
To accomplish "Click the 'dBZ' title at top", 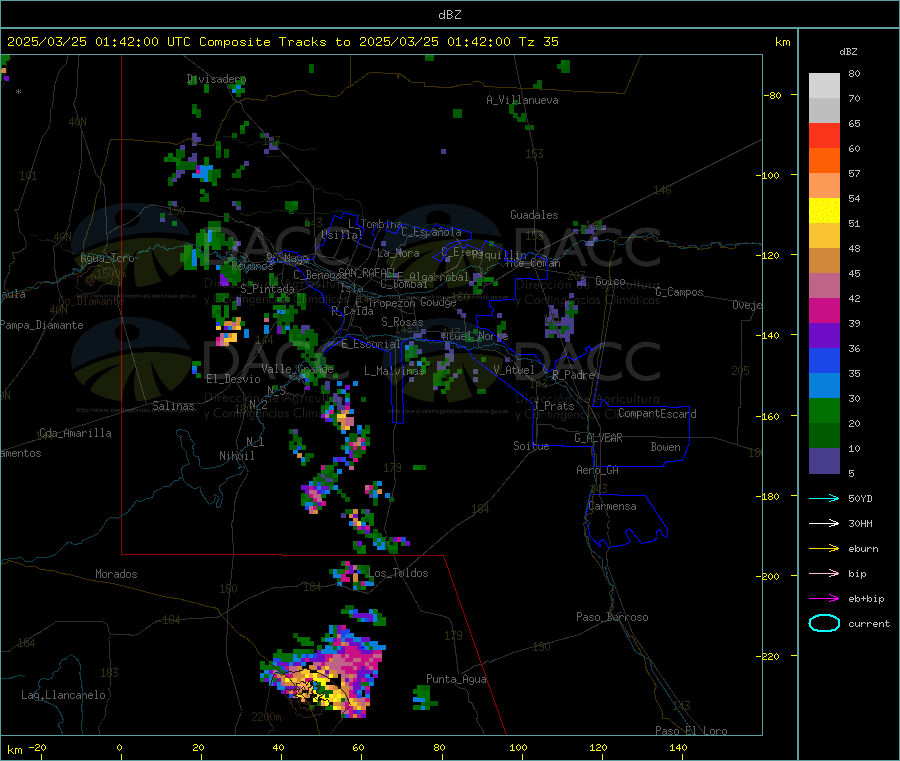I will pyautogui.click(x=449, y=15).
